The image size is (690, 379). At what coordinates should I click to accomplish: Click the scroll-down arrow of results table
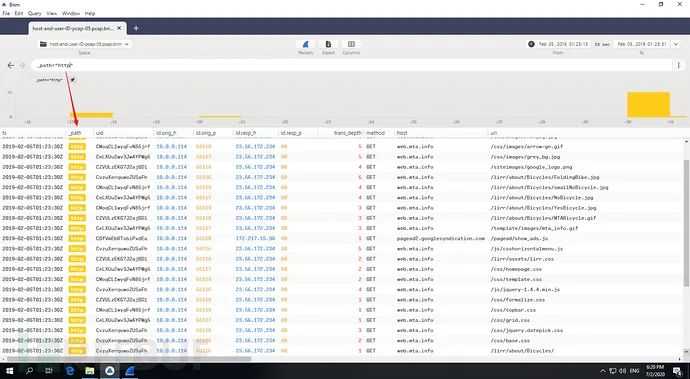click(686, 352)
